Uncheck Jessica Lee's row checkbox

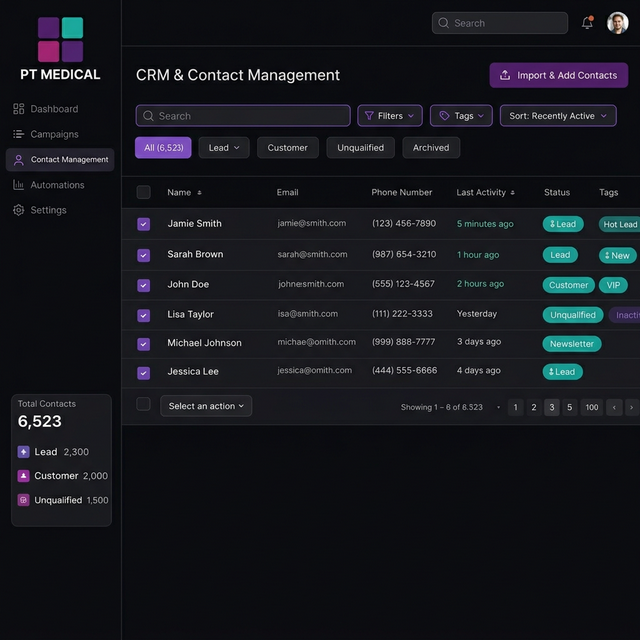click(x=143, y=373)
